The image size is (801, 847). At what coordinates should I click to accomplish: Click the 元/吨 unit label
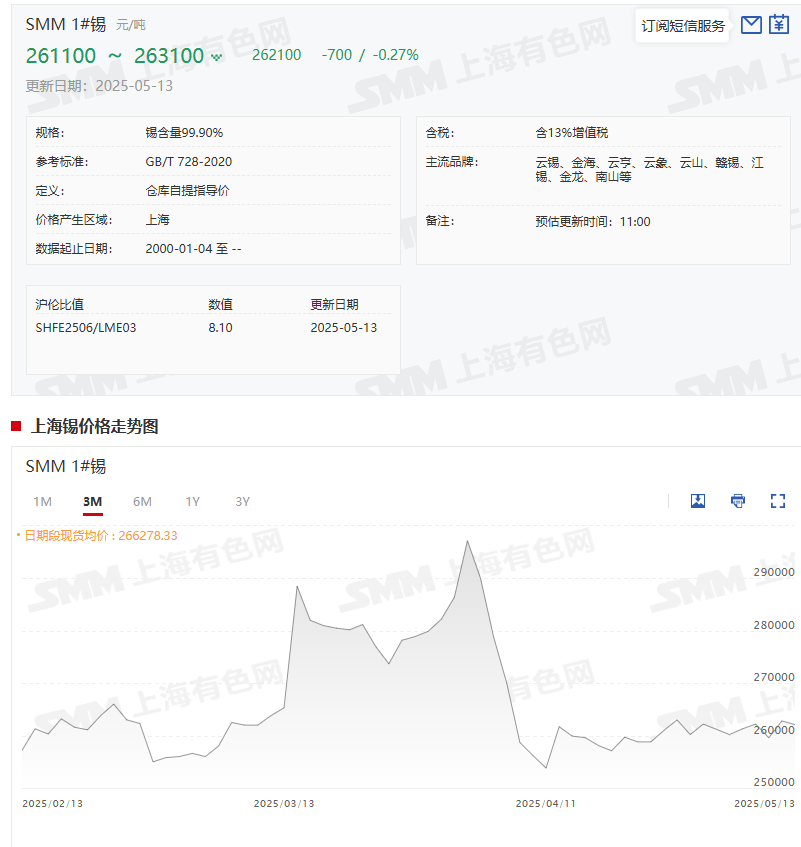[x=131, y=25]
